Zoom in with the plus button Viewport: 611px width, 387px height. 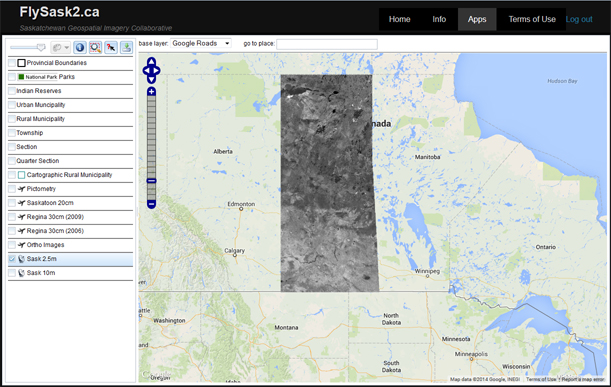click(152, 92)
